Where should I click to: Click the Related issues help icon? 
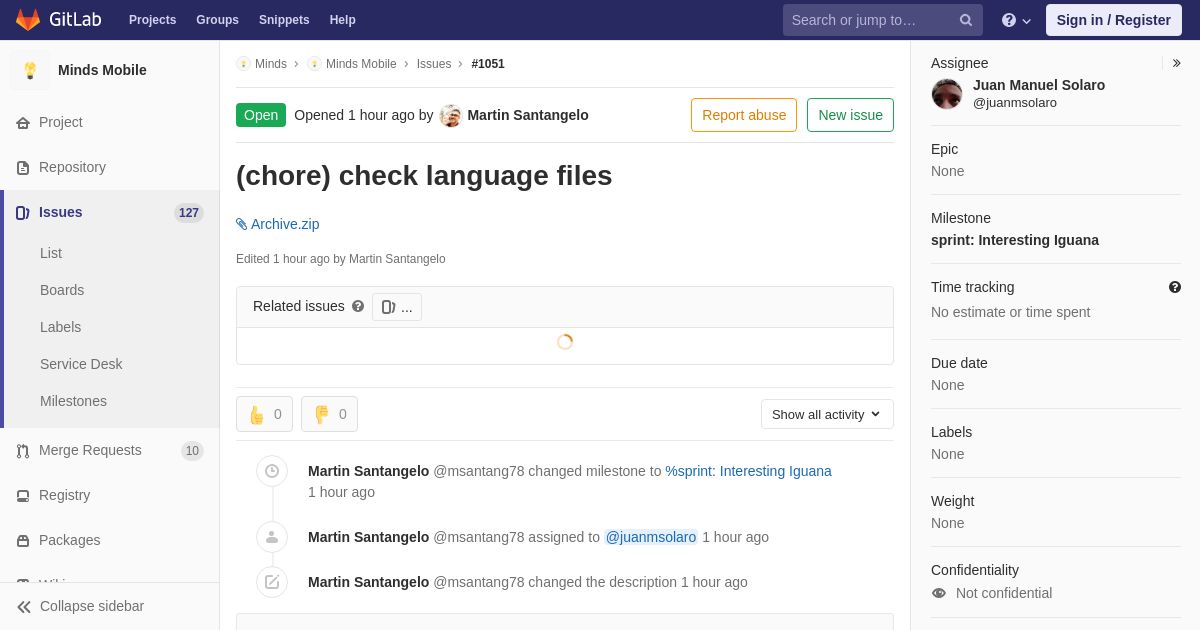click(358, 306)
